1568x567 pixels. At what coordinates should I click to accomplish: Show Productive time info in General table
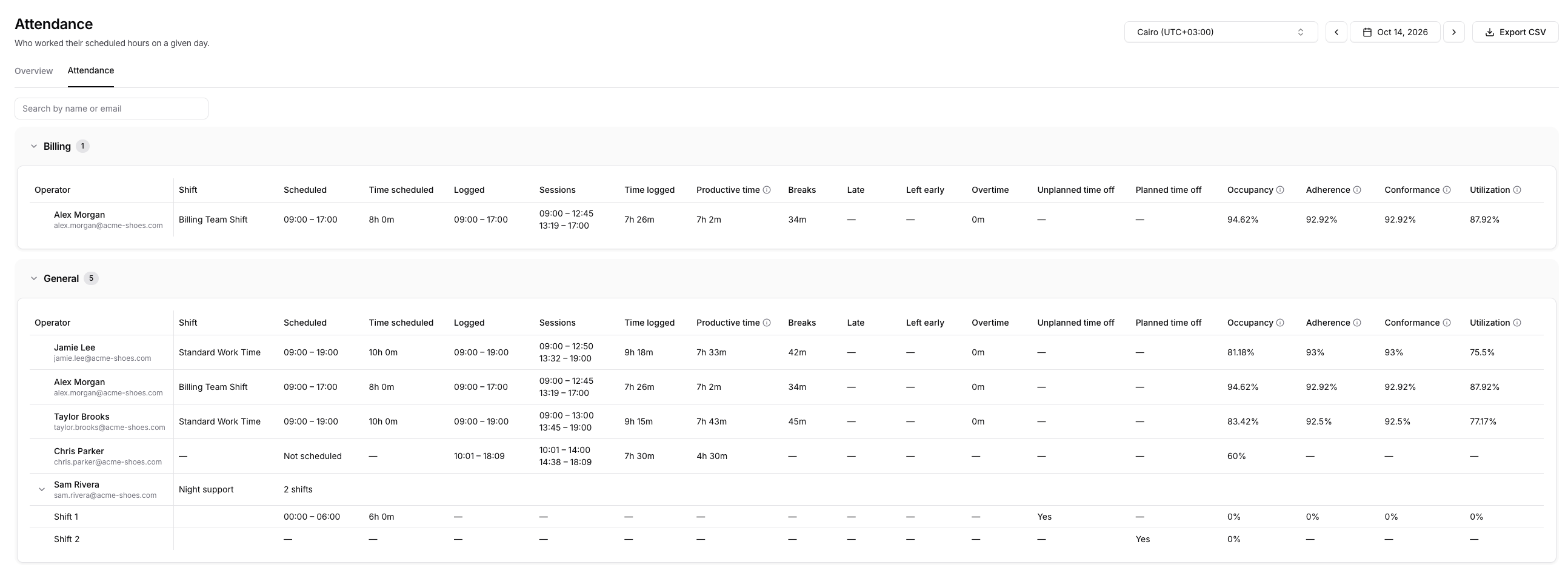(767, 323)
